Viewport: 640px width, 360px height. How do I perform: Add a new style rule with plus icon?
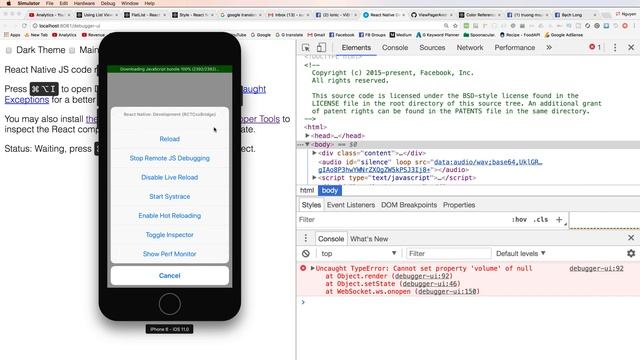(x=559, y=220)
